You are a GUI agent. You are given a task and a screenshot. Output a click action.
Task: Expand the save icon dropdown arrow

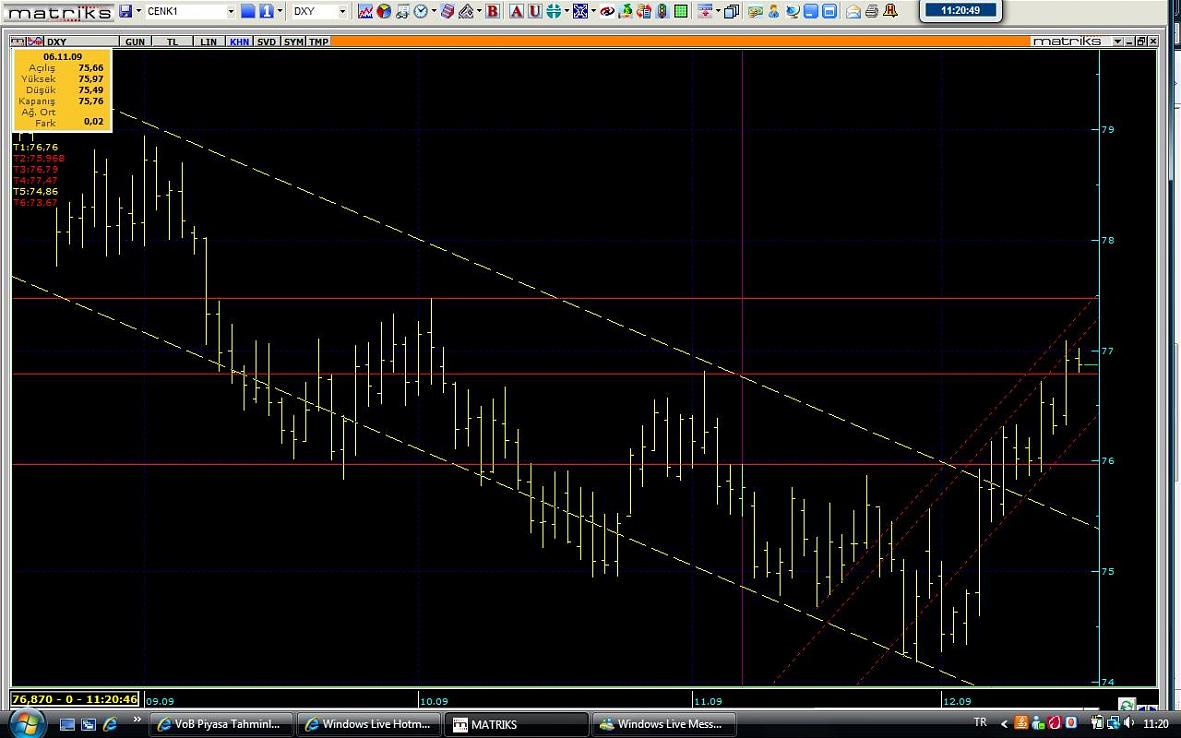point(137,11)
